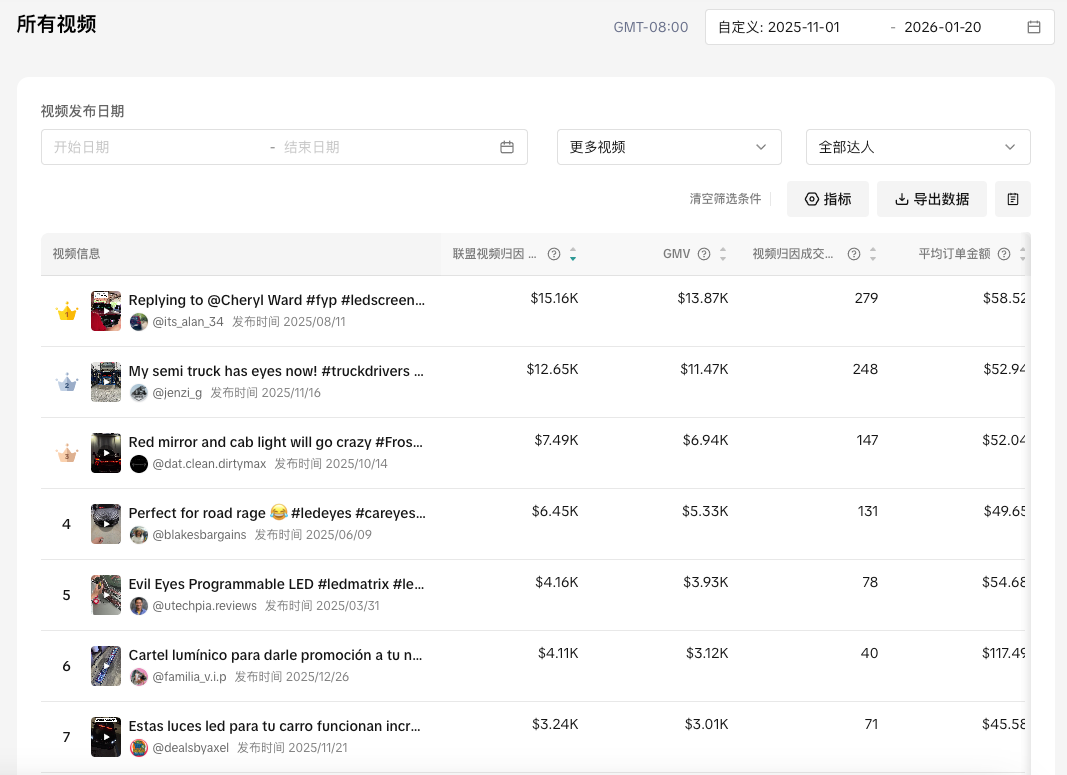Click the sort arrows on the GMV column
Image resolution: width=1067 pixels, height=775 pixels.
pyautogui.click(x=723, y=254)
